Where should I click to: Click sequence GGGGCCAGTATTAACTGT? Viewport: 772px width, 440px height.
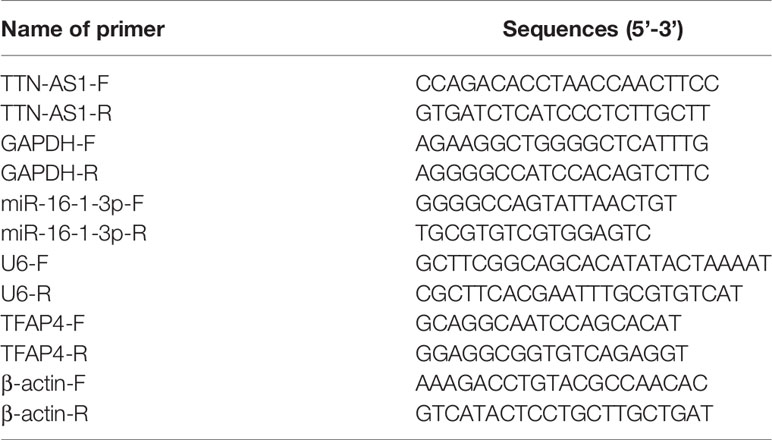[x=546, y=203]
